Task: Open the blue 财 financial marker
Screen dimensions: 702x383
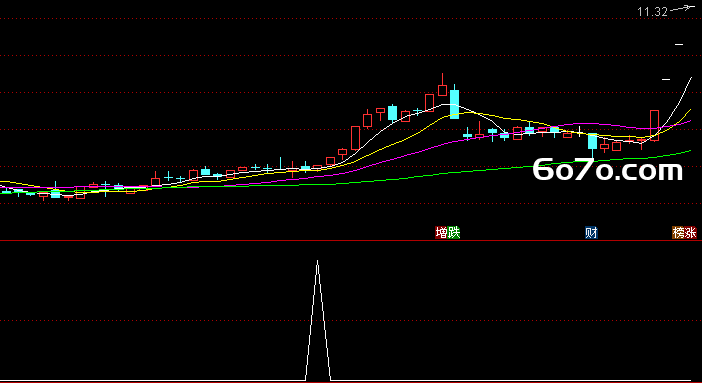Action: (591, 232)
